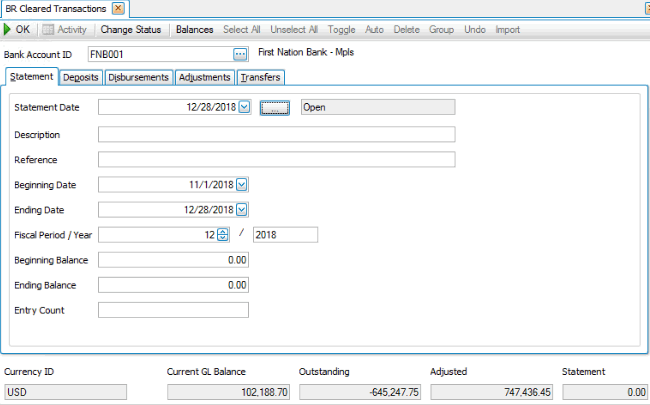Open Balances from the toolbar

[195, 30]
